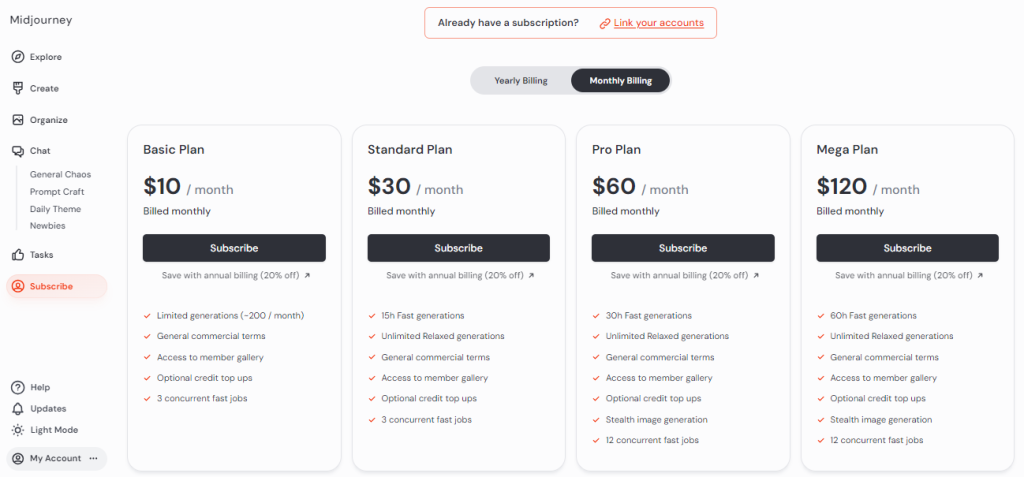Subscribe to the Pro Plan
This screenshot has height=477, width=1024.
pos(683,248)
